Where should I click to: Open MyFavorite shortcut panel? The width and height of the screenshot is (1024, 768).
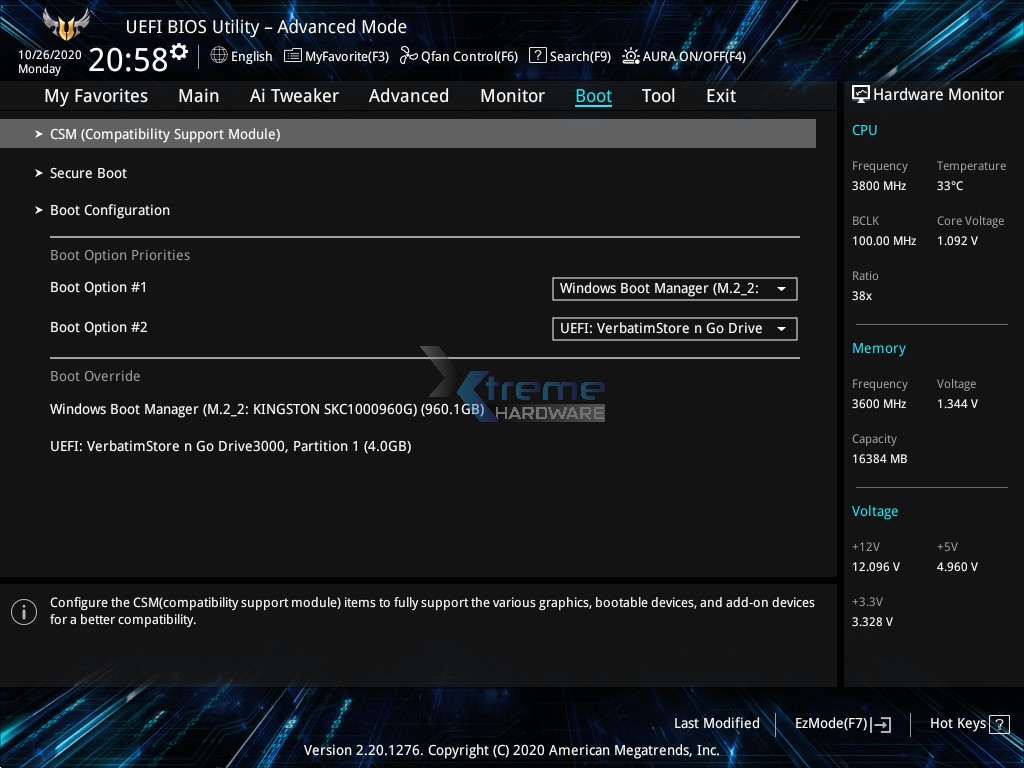coord(336,56)
